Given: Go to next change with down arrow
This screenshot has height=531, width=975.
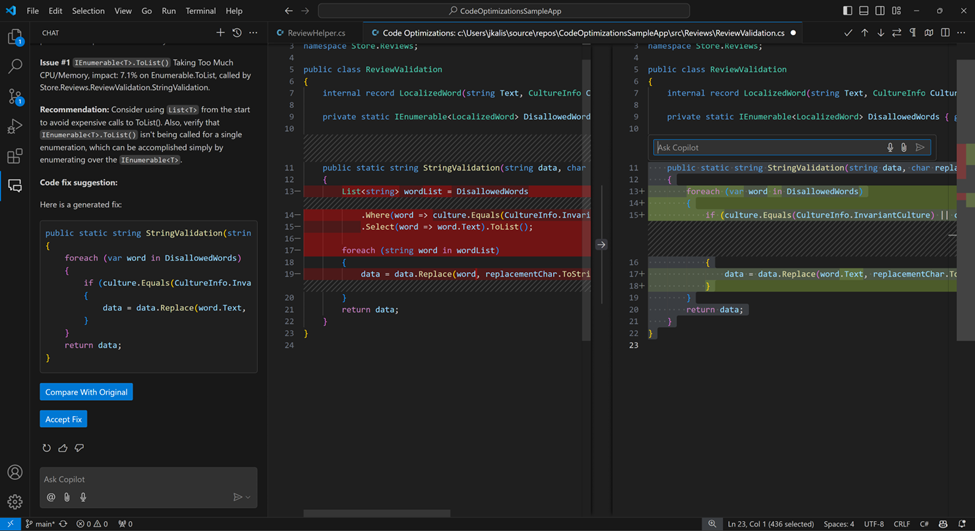Looking at the screenshot, I should [881, 33].
